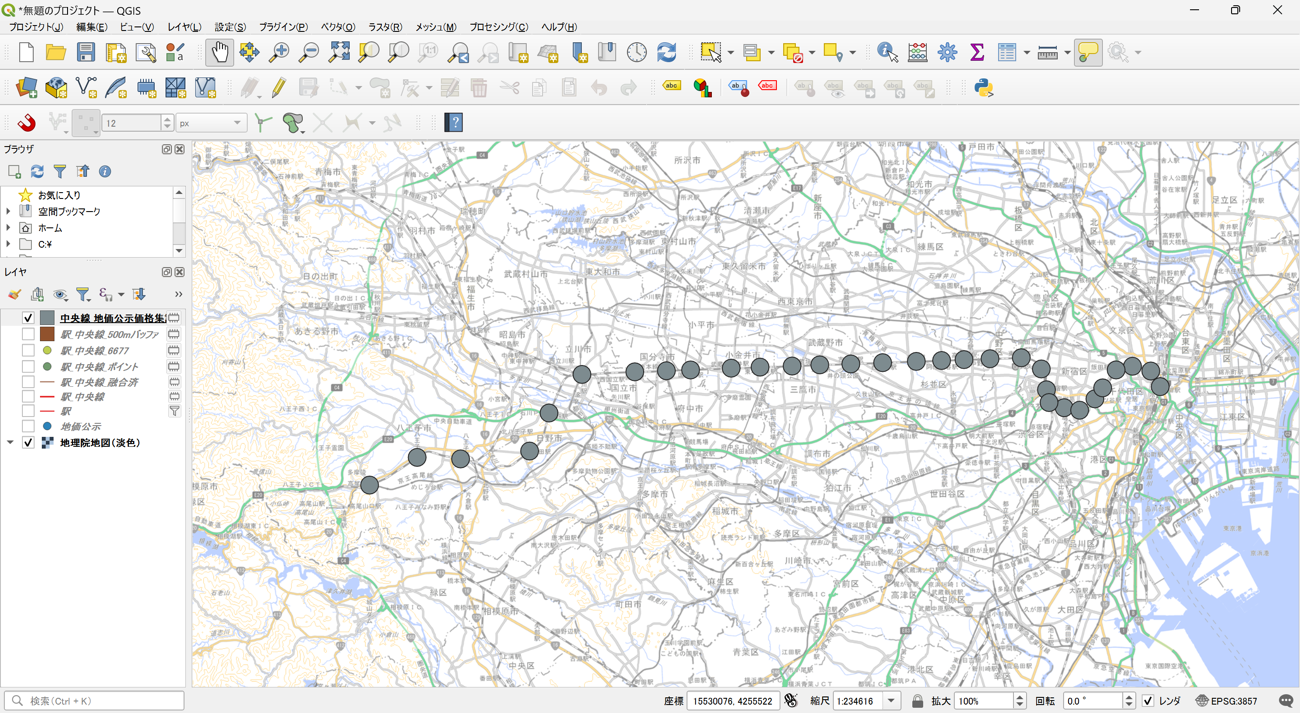Open the 縮尺 scale dropdown arrow
The width and height of the screenshot is (1300, 713).
[891, 701]
